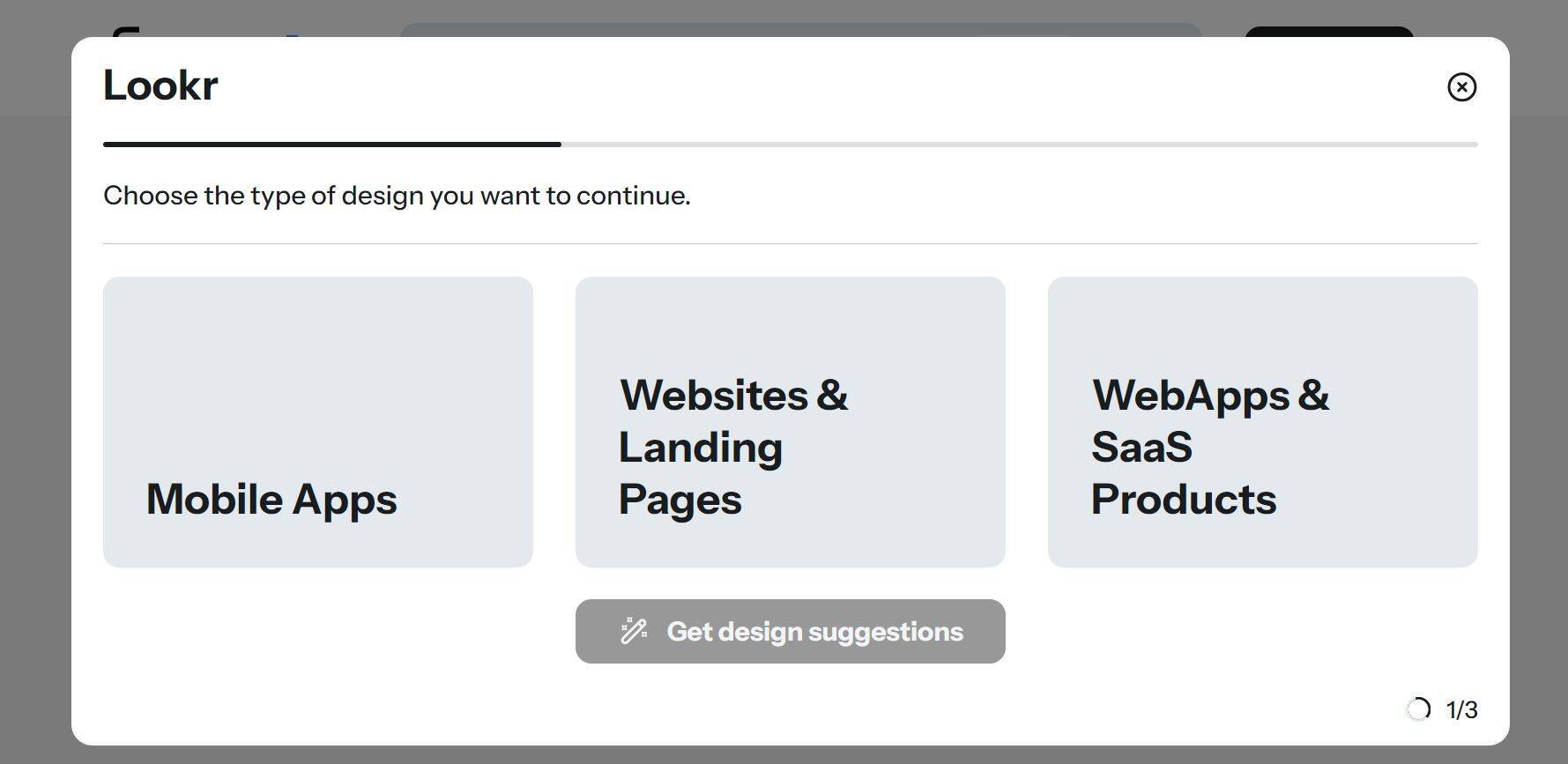Click the Lookr dialog title

tap(160, 85)
